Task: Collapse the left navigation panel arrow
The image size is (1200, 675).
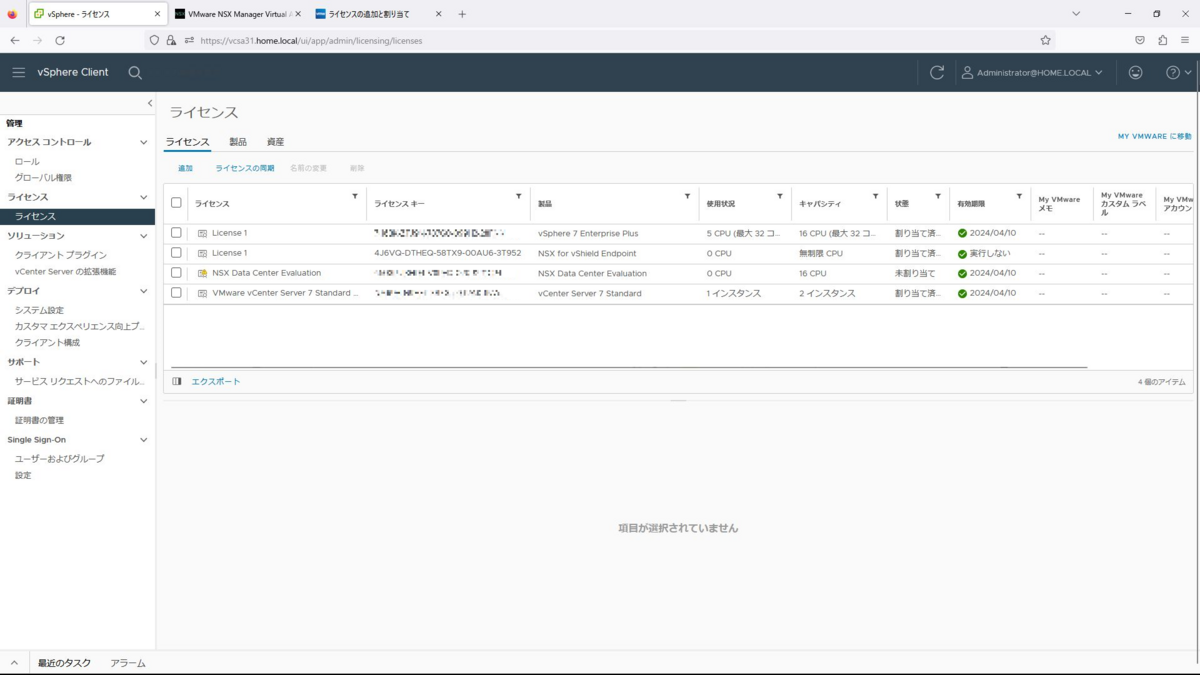Action: point(150,103)
